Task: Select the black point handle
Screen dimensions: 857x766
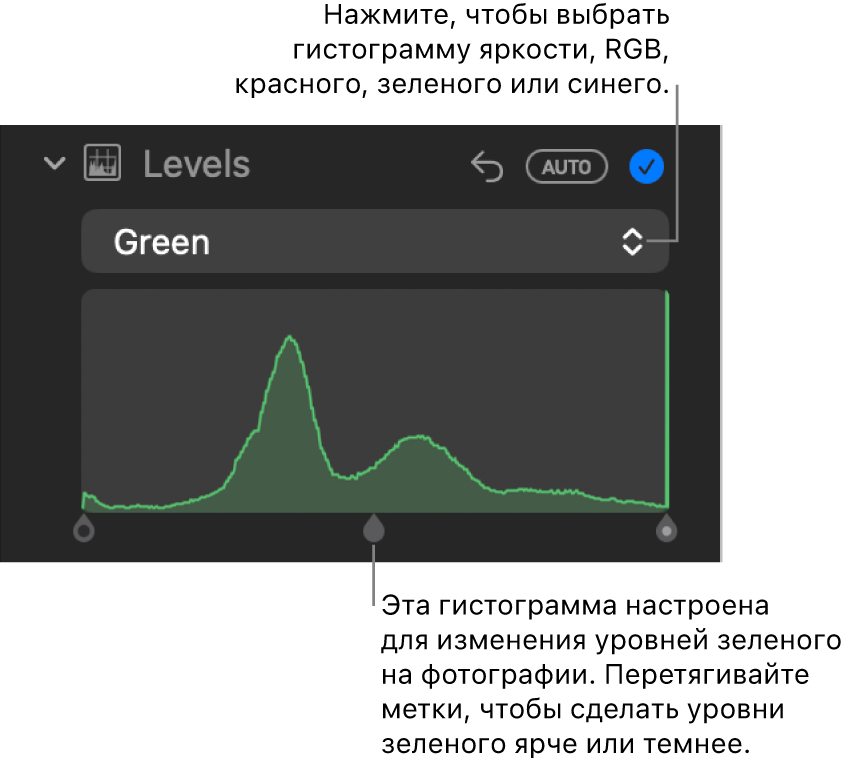Action: pyautogui.click(x=84, y=528)
